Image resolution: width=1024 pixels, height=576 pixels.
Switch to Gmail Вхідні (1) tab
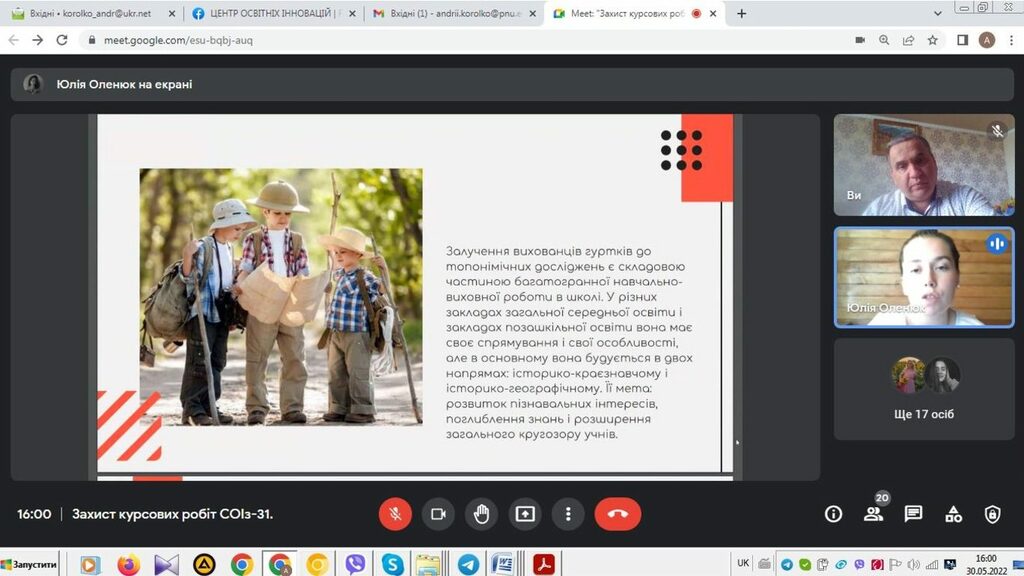(448, 14)
